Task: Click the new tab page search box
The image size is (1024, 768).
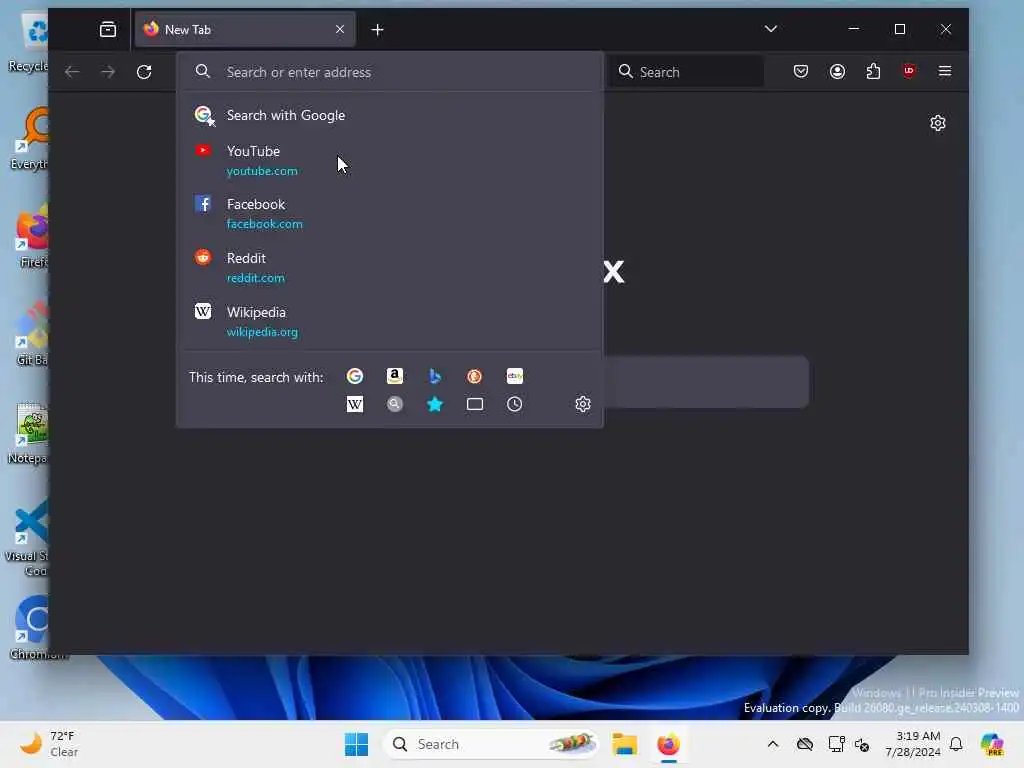Action: [705, 382]
